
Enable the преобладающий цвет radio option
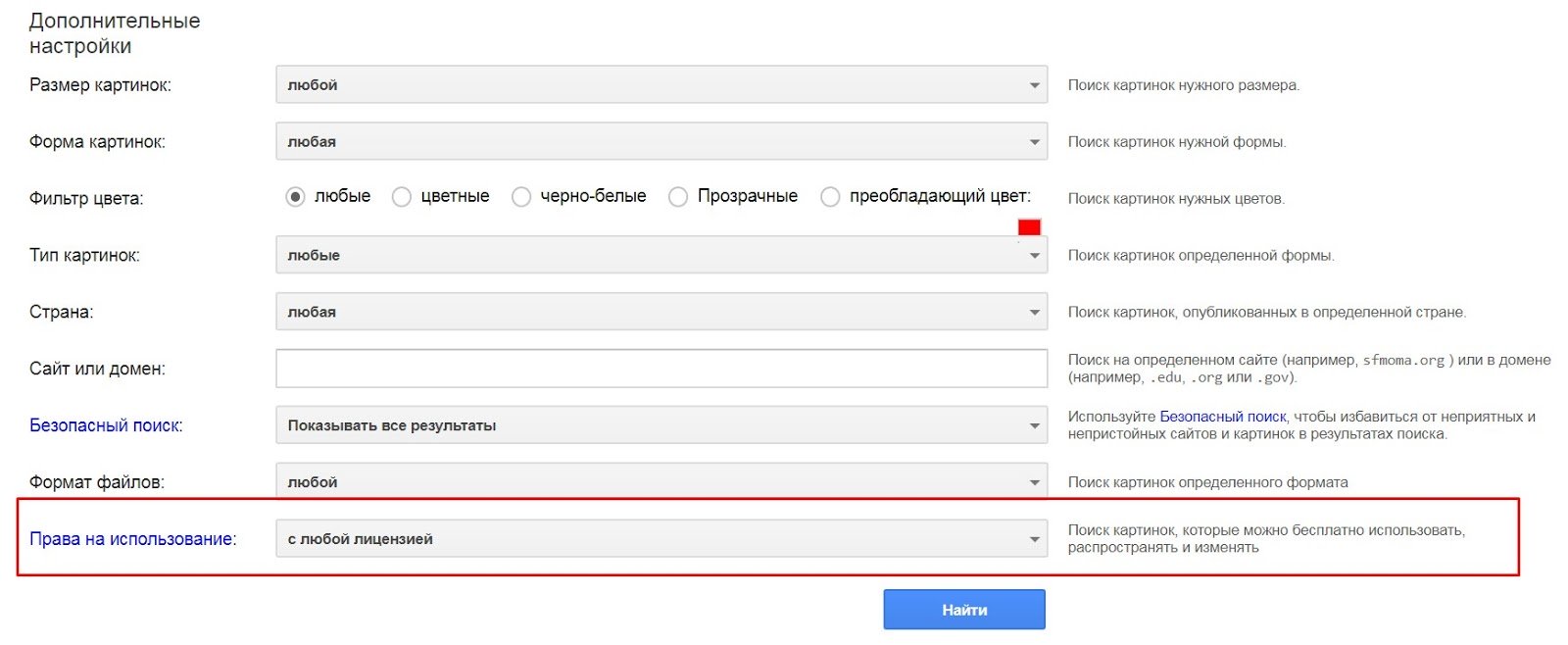point(830,197)
